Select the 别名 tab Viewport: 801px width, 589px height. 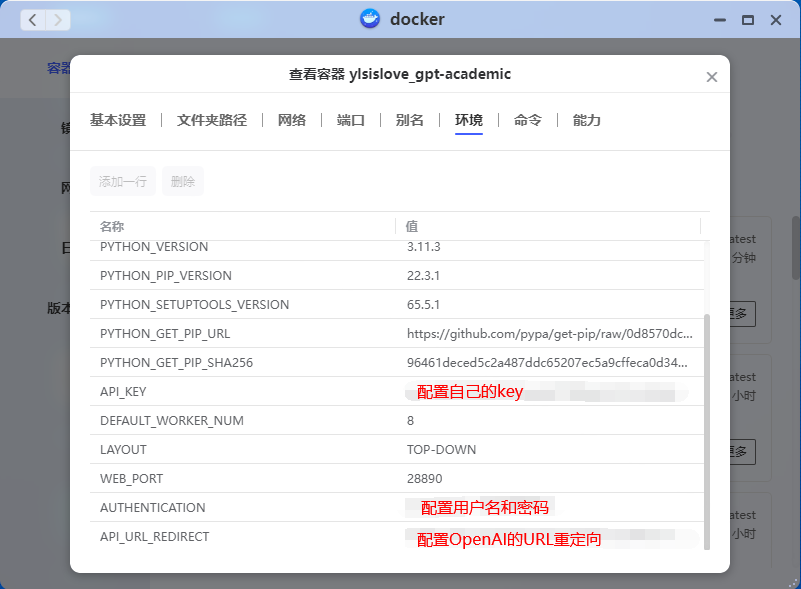410,120
